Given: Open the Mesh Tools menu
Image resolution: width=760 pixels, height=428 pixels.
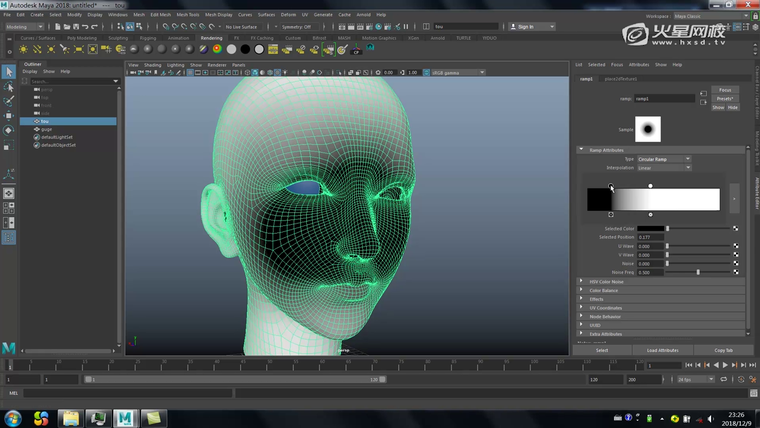Looking at the screenshot, I should coord(187,15).
